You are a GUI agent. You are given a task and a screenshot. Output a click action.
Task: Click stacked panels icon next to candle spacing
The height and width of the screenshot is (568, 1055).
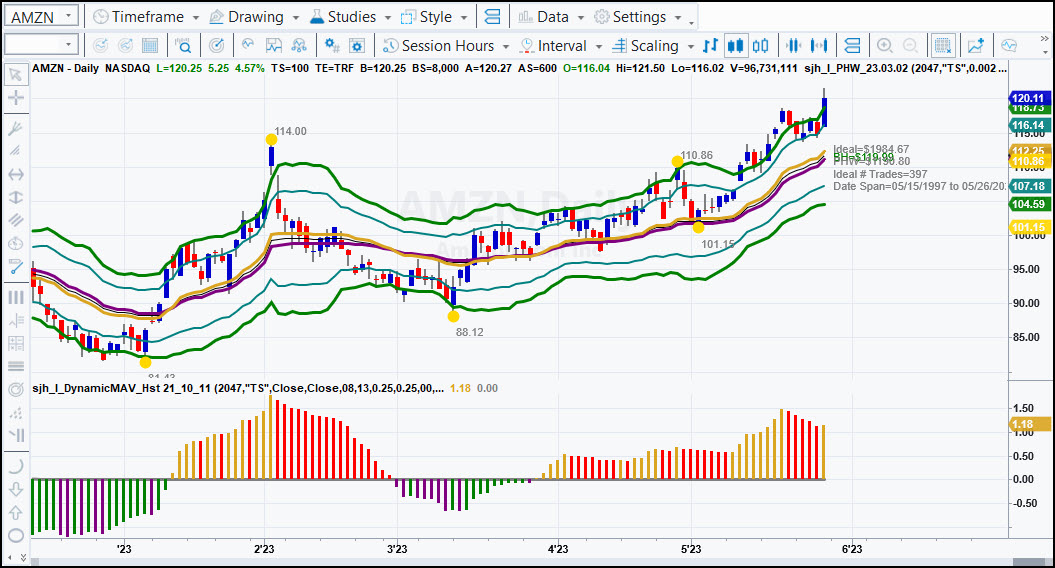point(852,46)
